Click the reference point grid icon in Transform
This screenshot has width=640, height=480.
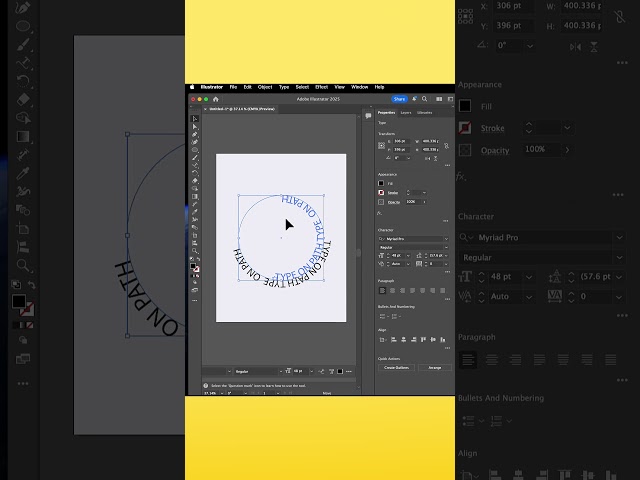point(382,145)
